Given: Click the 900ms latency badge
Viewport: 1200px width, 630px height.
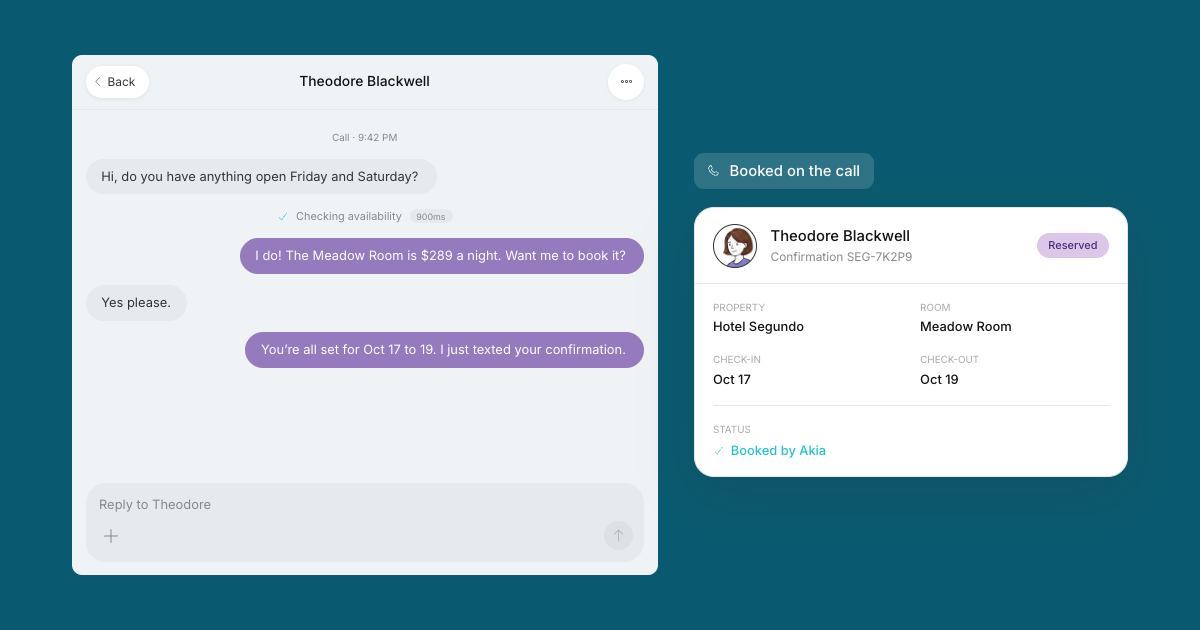Looking at the screenshot, I should (x=431, y=217).
